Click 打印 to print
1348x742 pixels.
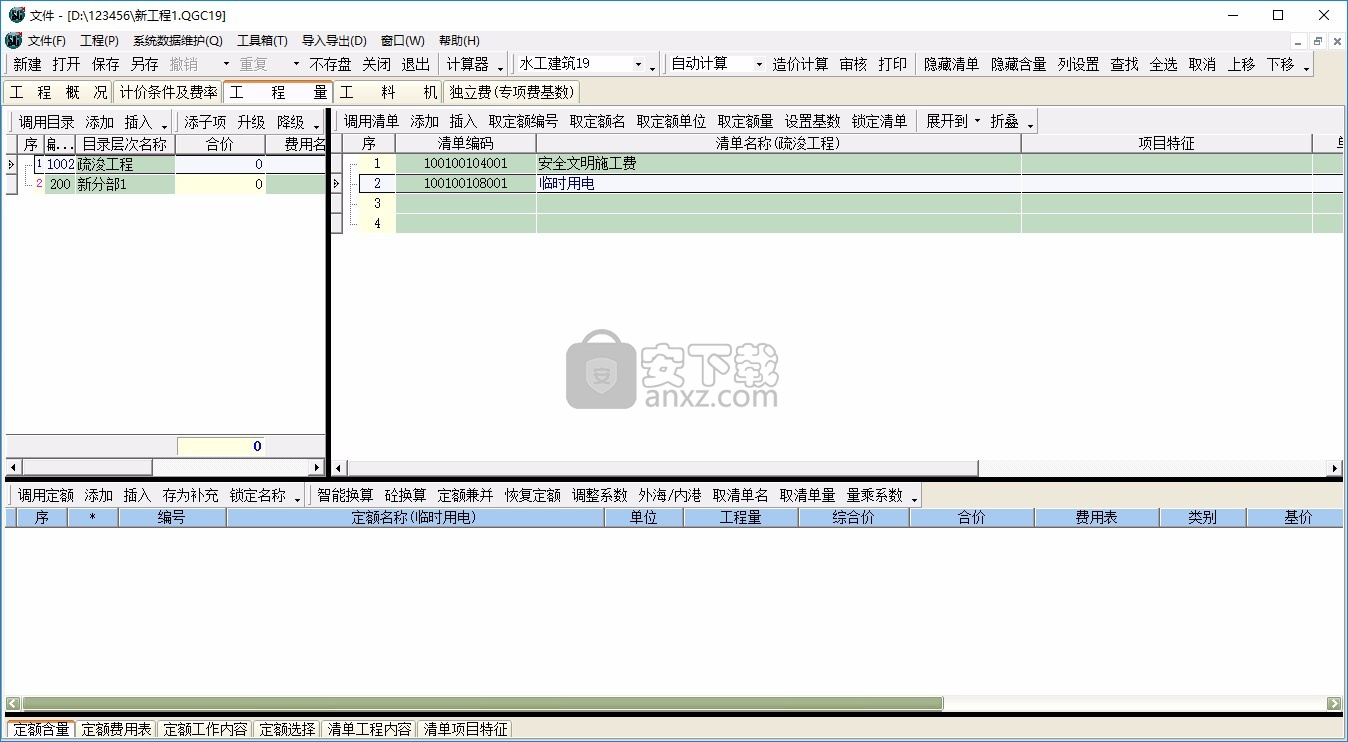(892, 64)
